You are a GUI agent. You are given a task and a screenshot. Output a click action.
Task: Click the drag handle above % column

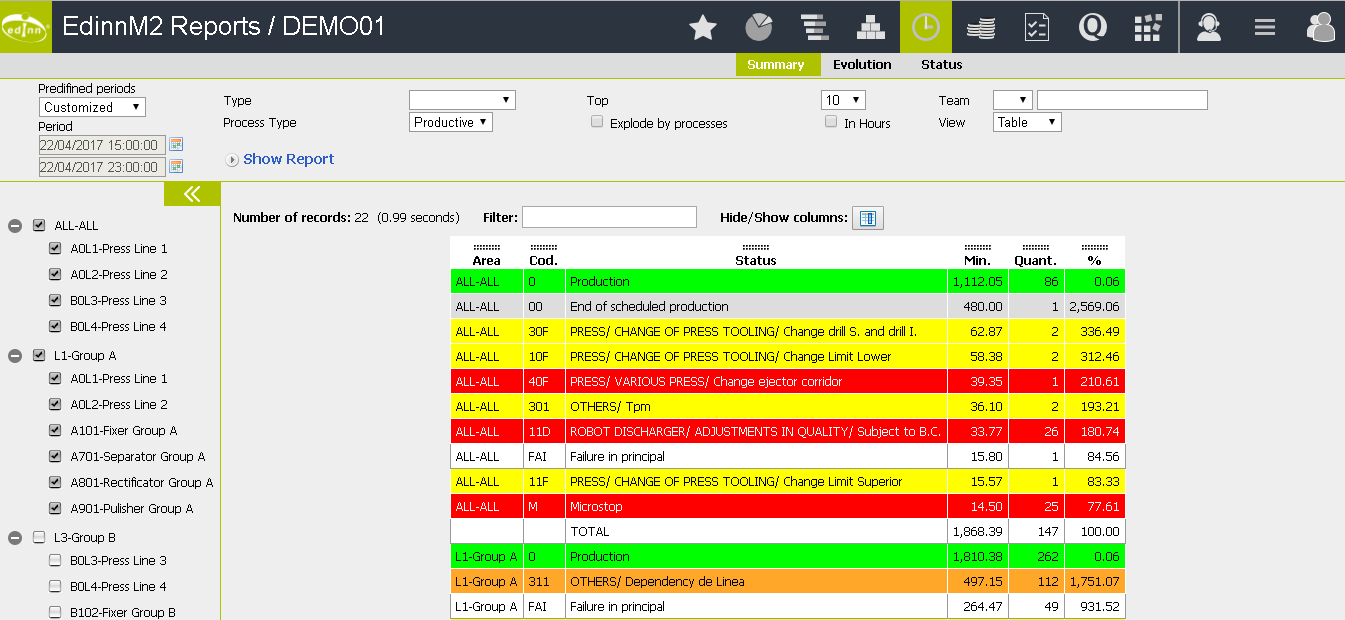pyautogui.click(x=1095, y=247)
